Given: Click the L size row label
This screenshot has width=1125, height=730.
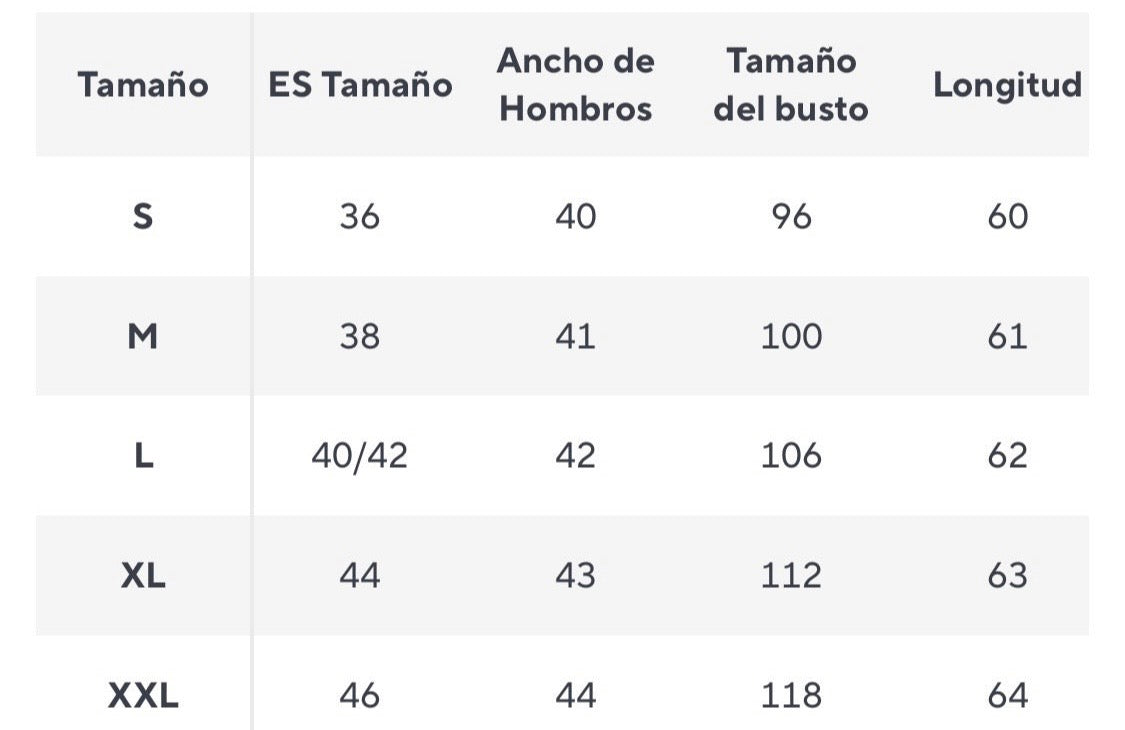Looking at the screenshot, I should pyautogui.click(x=143, y=456).
